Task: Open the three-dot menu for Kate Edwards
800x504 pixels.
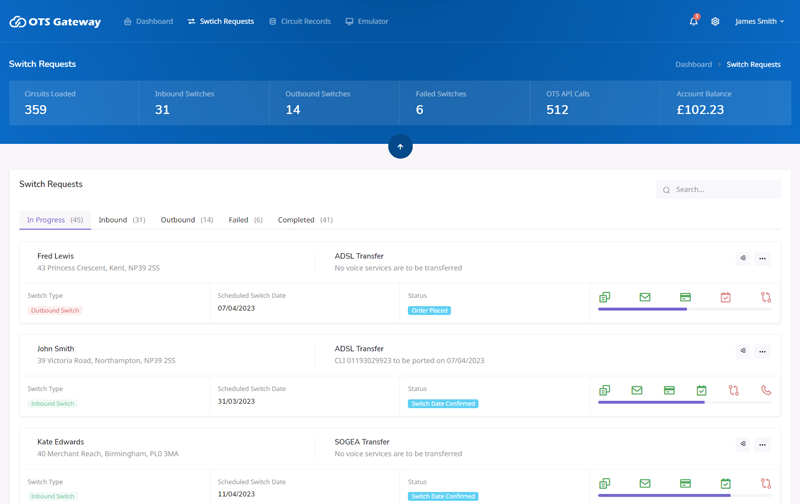Action: [x=762, y=444]
